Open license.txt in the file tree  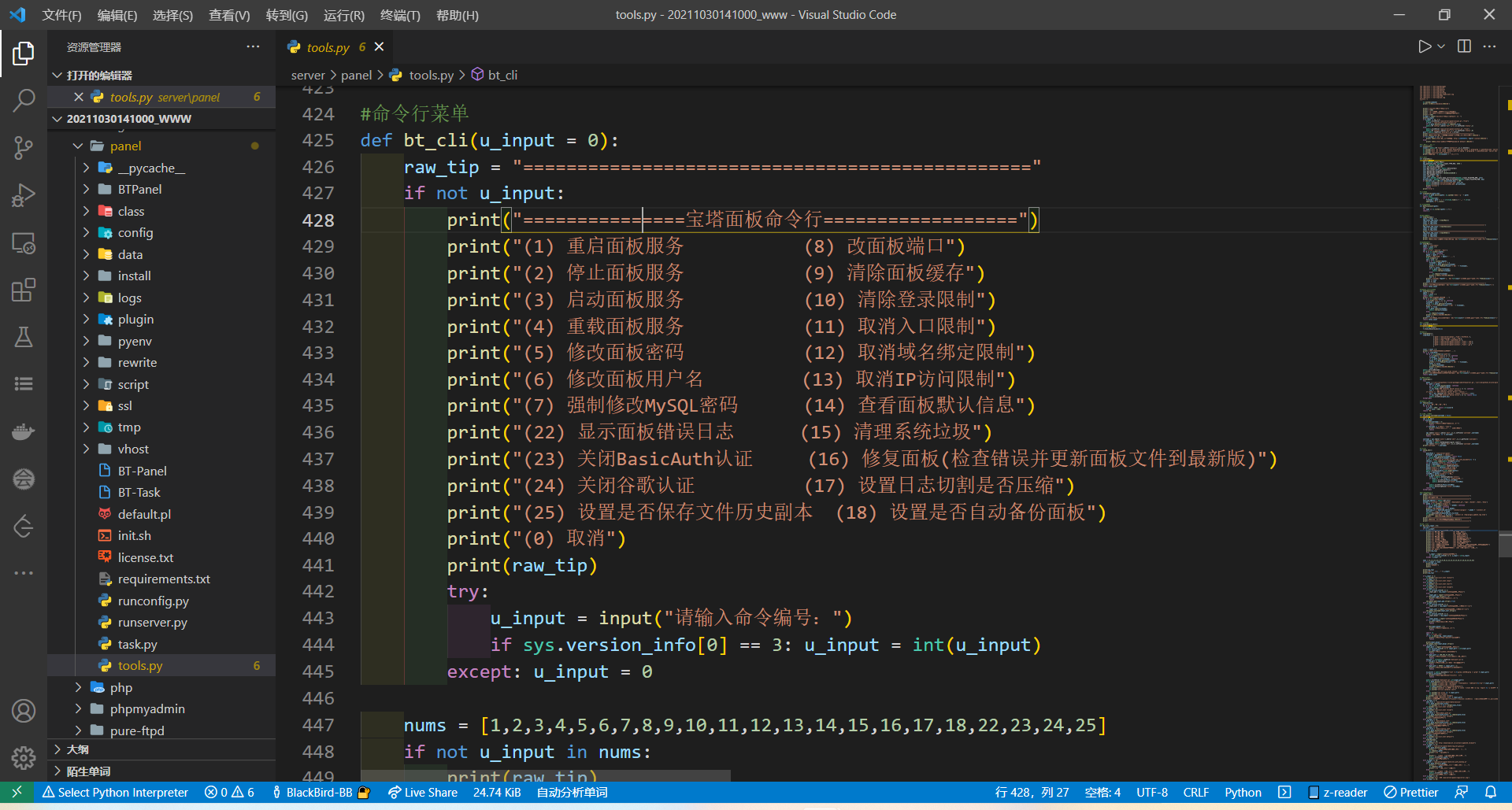(x=161, y=557)
